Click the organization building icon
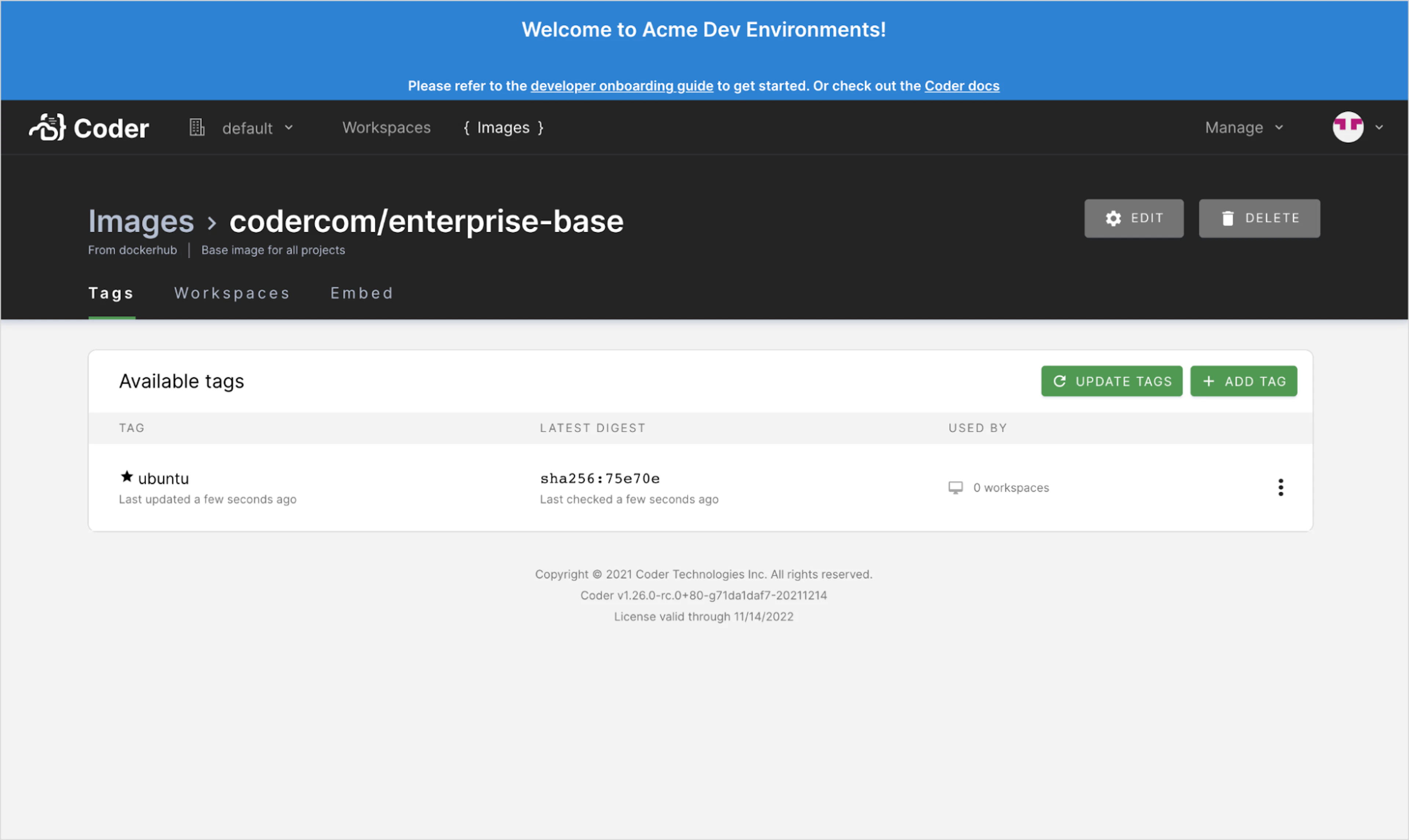1409x840 pixels. click(x=196, y=127)
